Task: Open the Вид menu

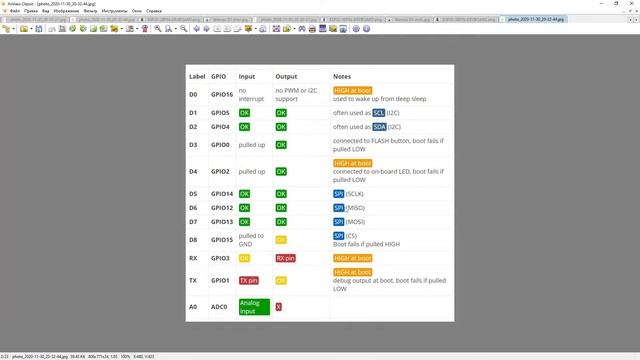Action: [46, 11]
